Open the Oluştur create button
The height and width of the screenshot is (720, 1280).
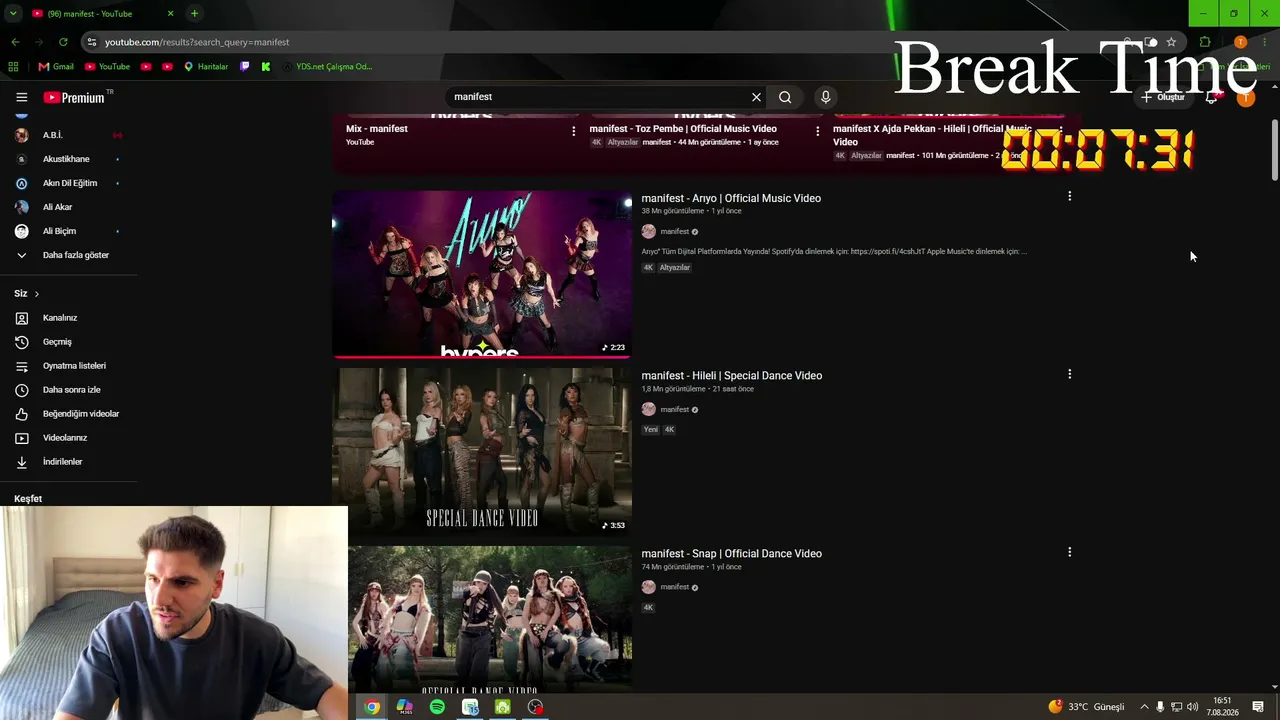1163,97
